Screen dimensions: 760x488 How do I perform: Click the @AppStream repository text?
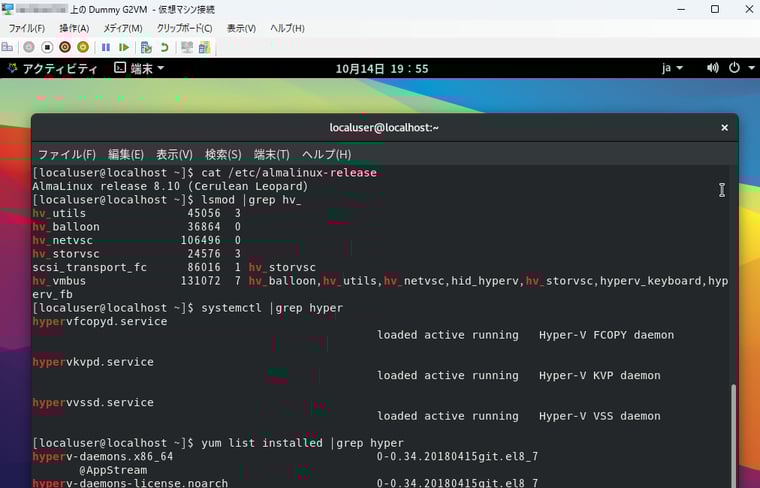113,470
